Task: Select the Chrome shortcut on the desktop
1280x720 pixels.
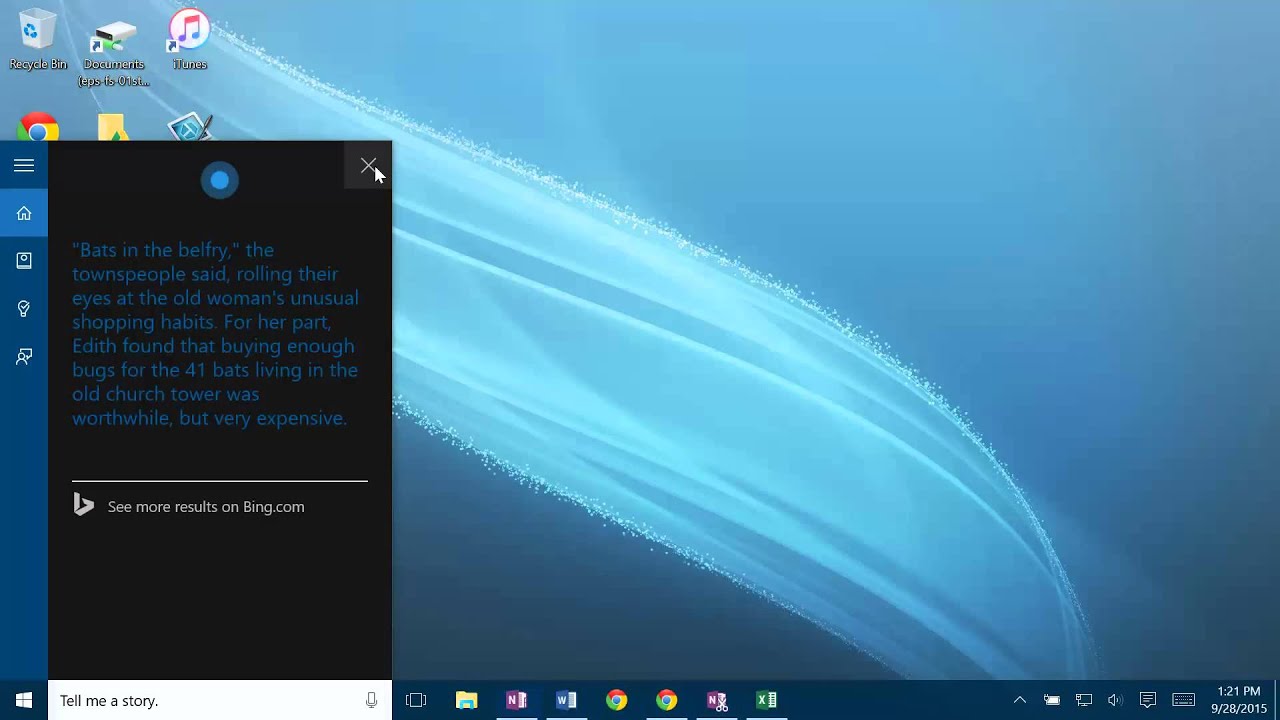Action: (38, 128)
